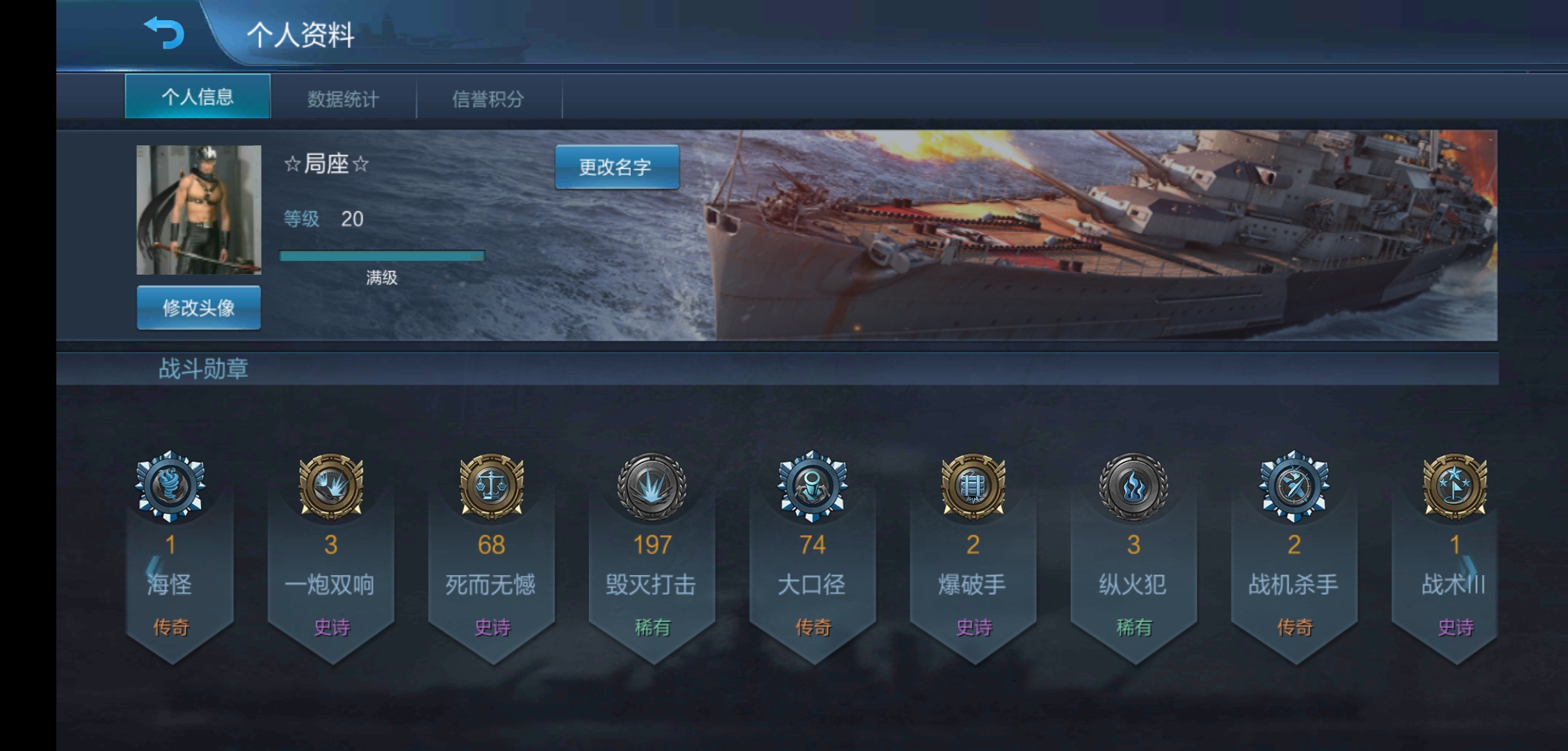Open the 一炮双响 medal badge

pos(331,486)
